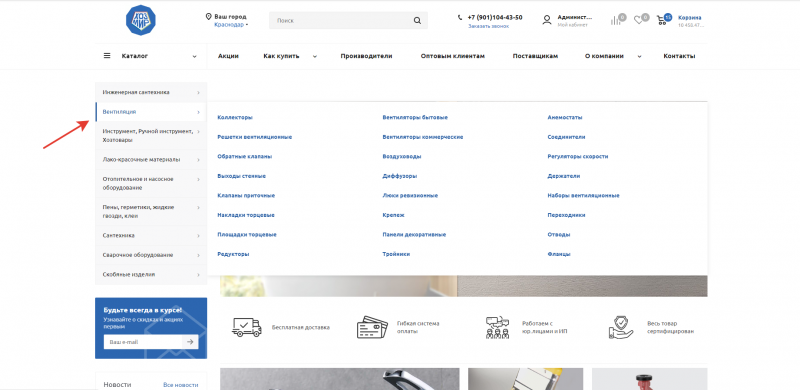Expand Сантехника category arrow
This screenshot has width=800, height=390.
coord(198,236)
